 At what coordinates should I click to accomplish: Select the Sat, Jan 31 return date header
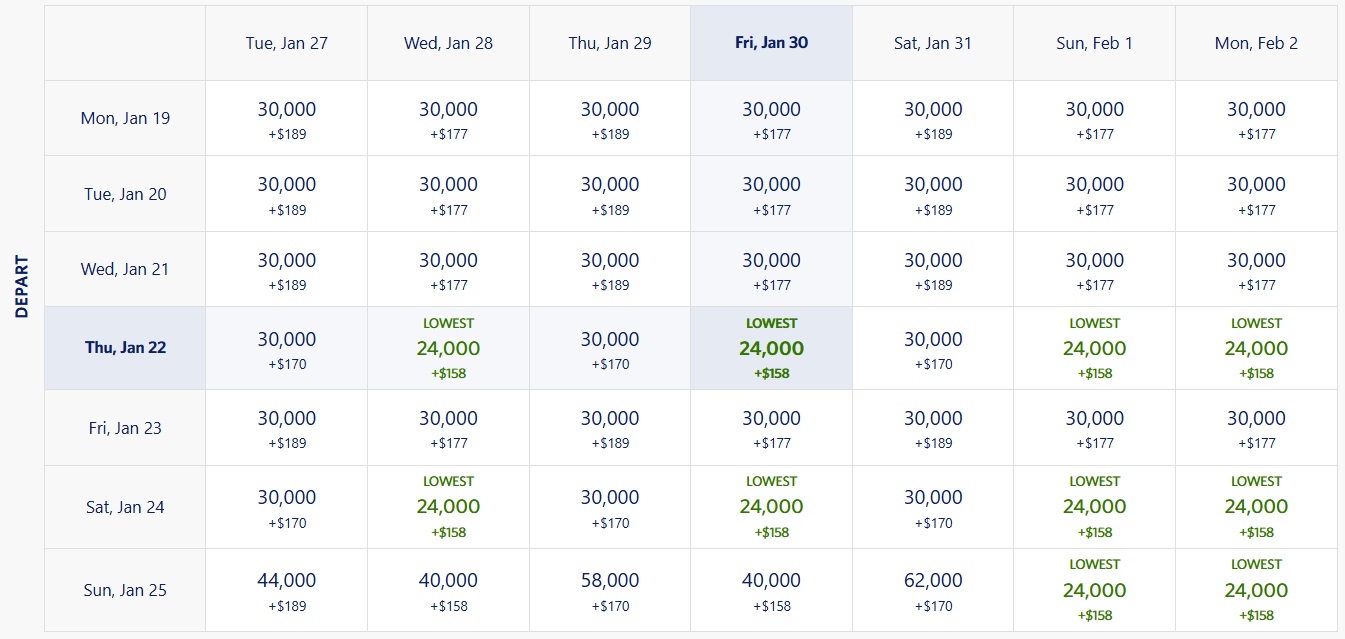click(x=932, y=44)
